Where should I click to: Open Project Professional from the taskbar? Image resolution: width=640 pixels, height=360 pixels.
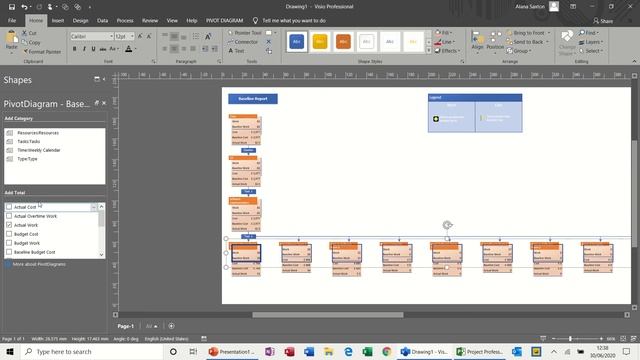click(x=480, y=351)
